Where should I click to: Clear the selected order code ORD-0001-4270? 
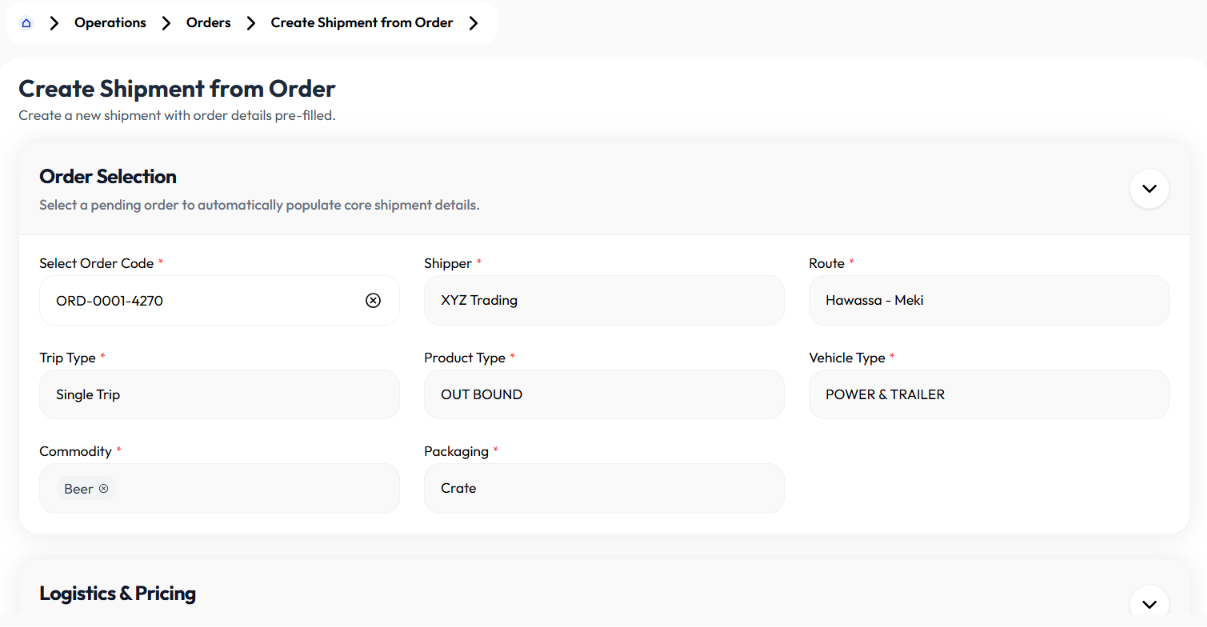373,300
